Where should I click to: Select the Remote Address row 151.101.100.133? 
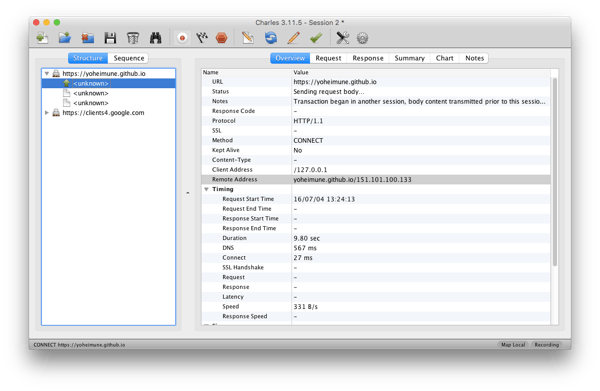coord(376,179)
